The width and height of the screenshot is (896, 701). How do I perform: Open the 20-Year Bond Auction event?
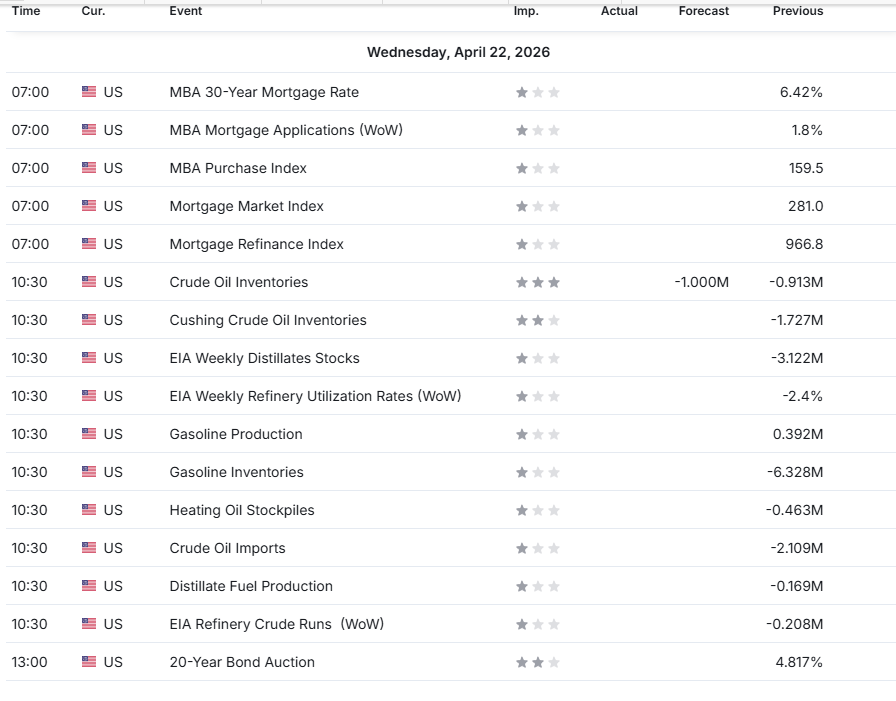coord(242,662)
